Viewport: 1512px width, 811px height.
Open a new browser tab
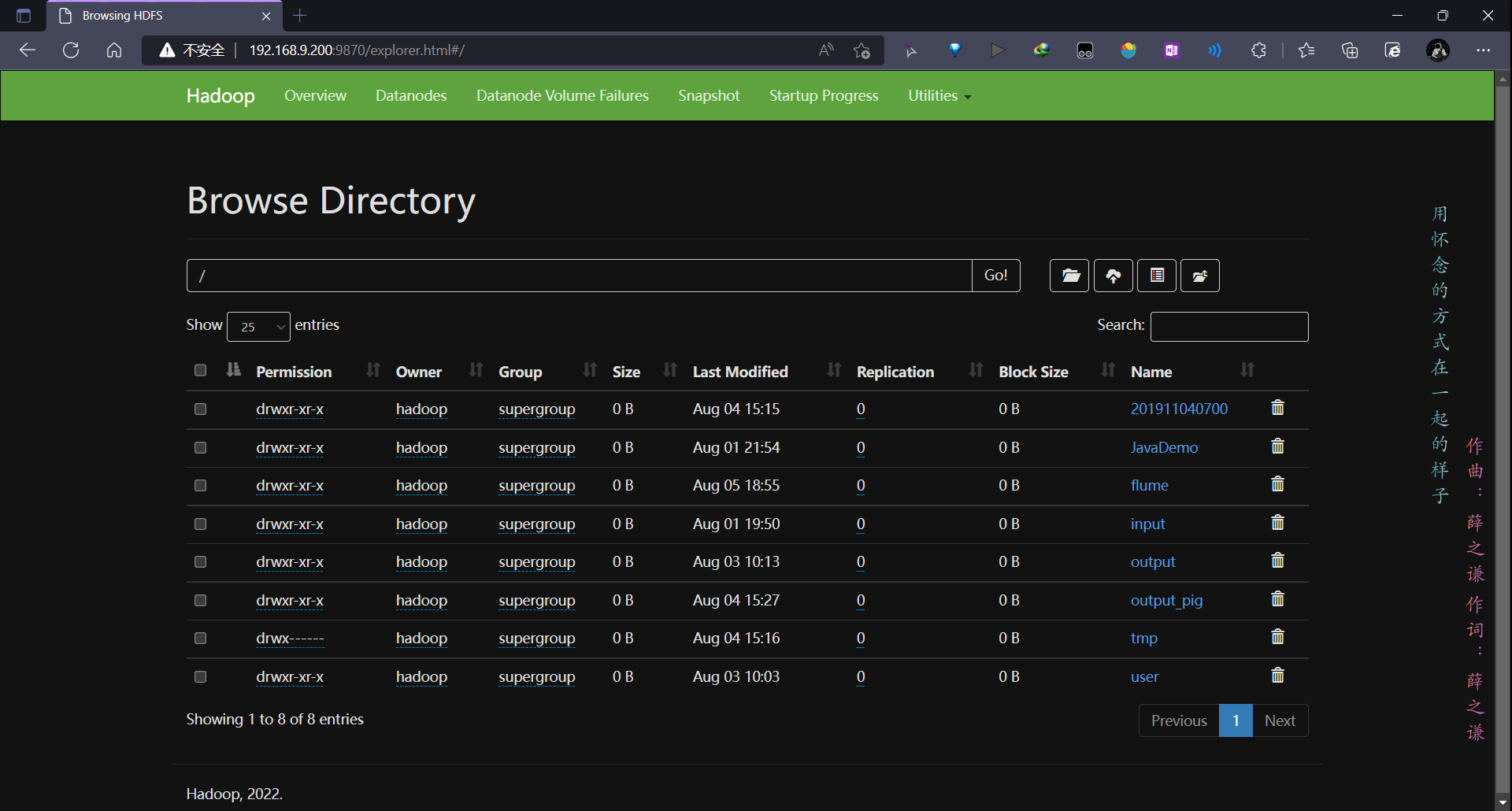tap(300, 16)
